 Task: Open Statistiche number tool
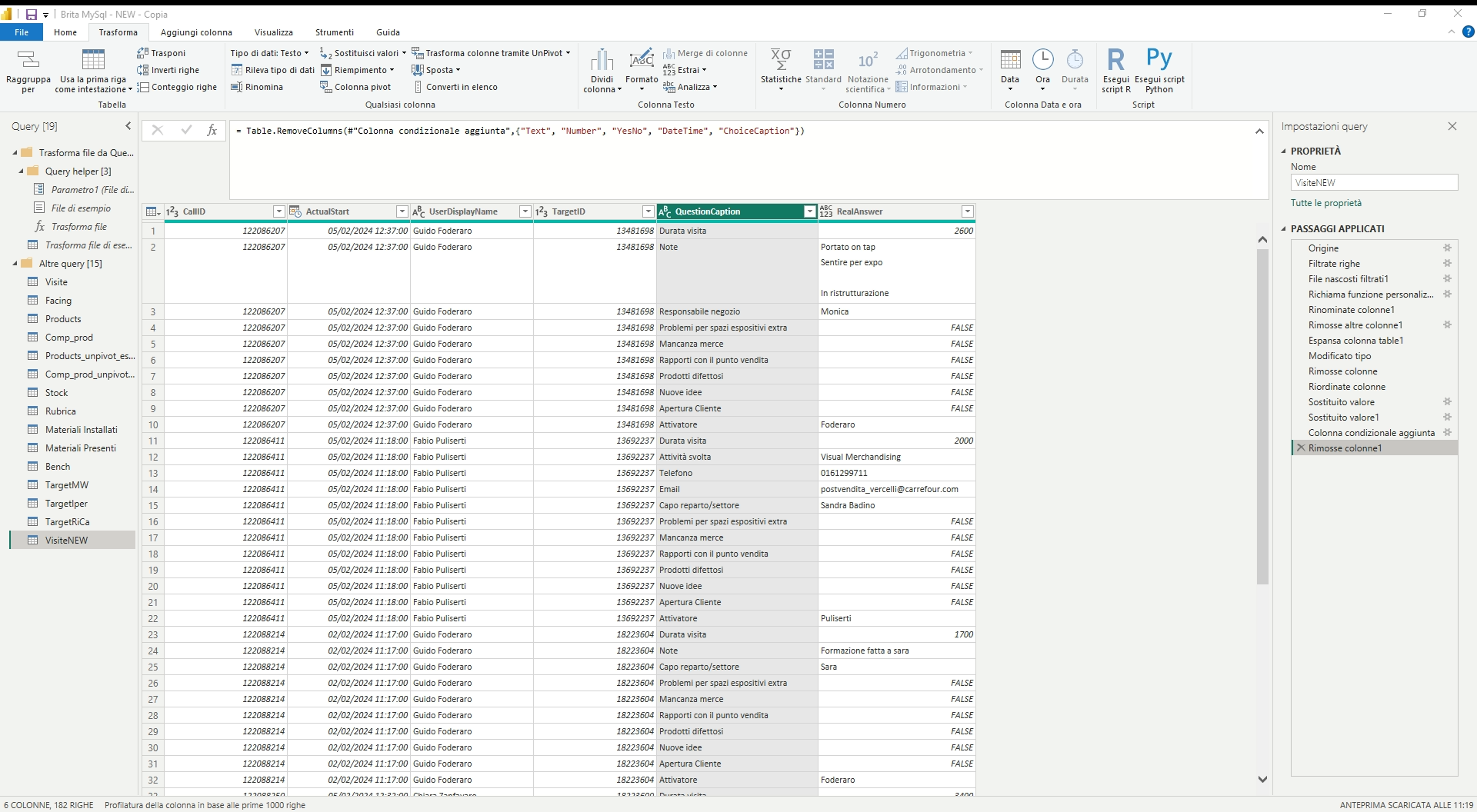(x=781, y=71)
